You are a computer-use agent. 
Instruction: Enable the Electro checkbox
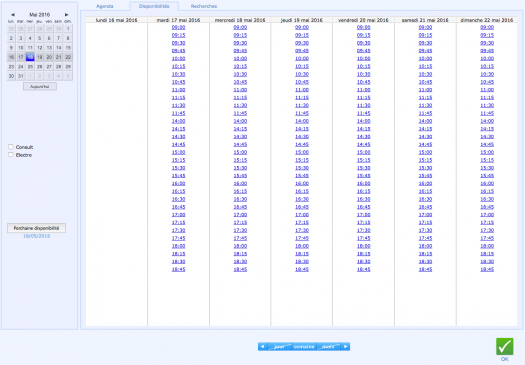pos(11,155)
